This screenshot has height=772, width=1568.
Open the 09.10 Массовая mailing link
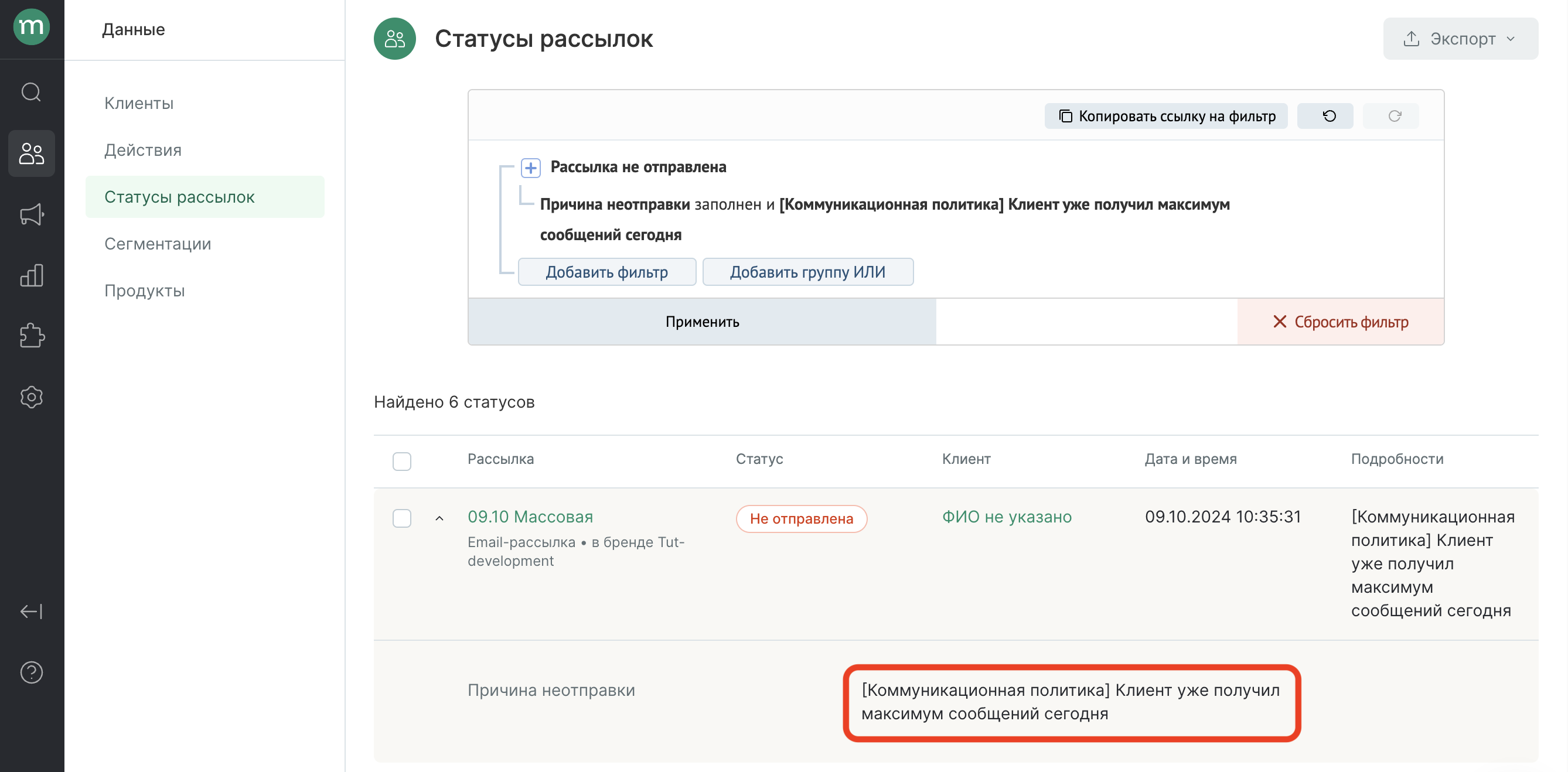click(530, 516)
